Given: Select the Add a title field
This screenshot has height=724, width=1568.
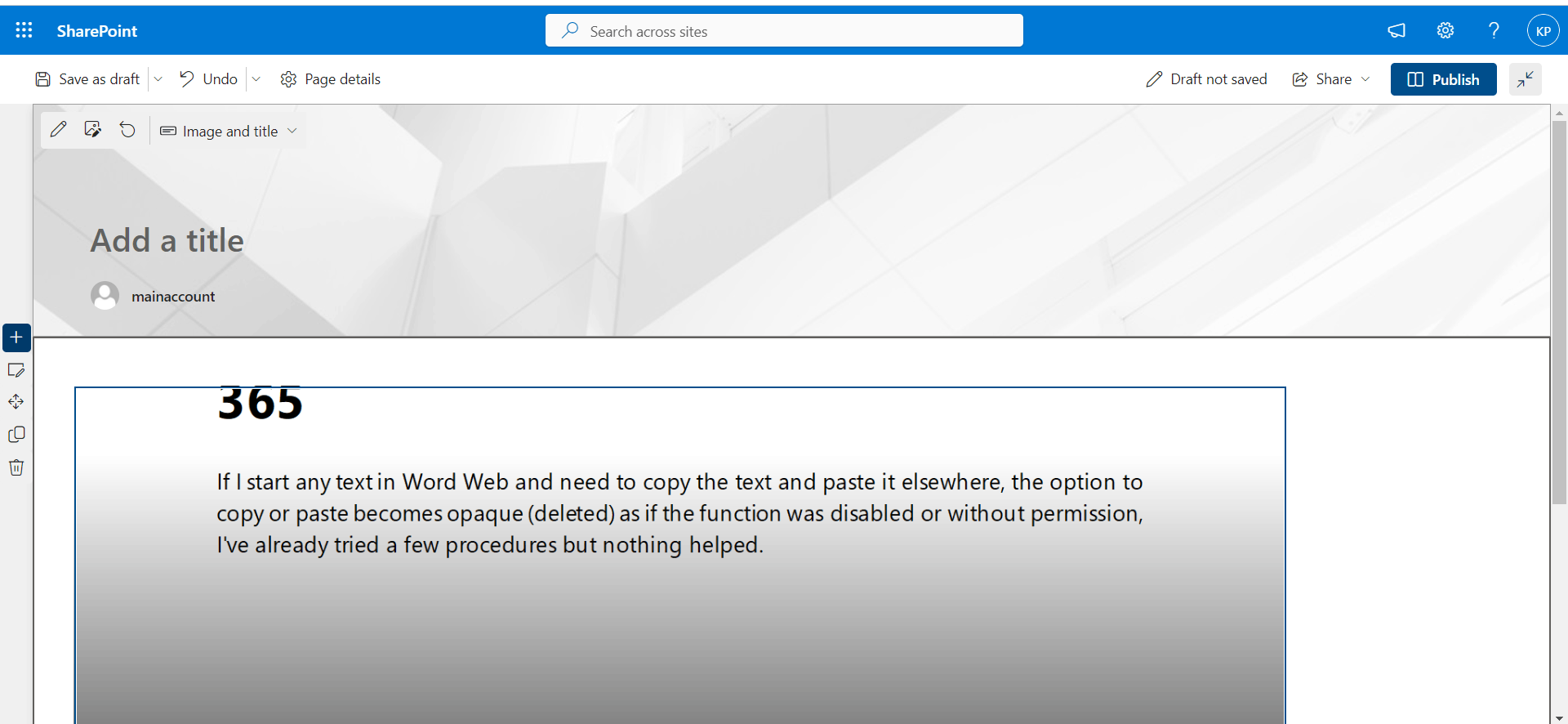Looking at the screenshot, I should [x=167, y=240].
